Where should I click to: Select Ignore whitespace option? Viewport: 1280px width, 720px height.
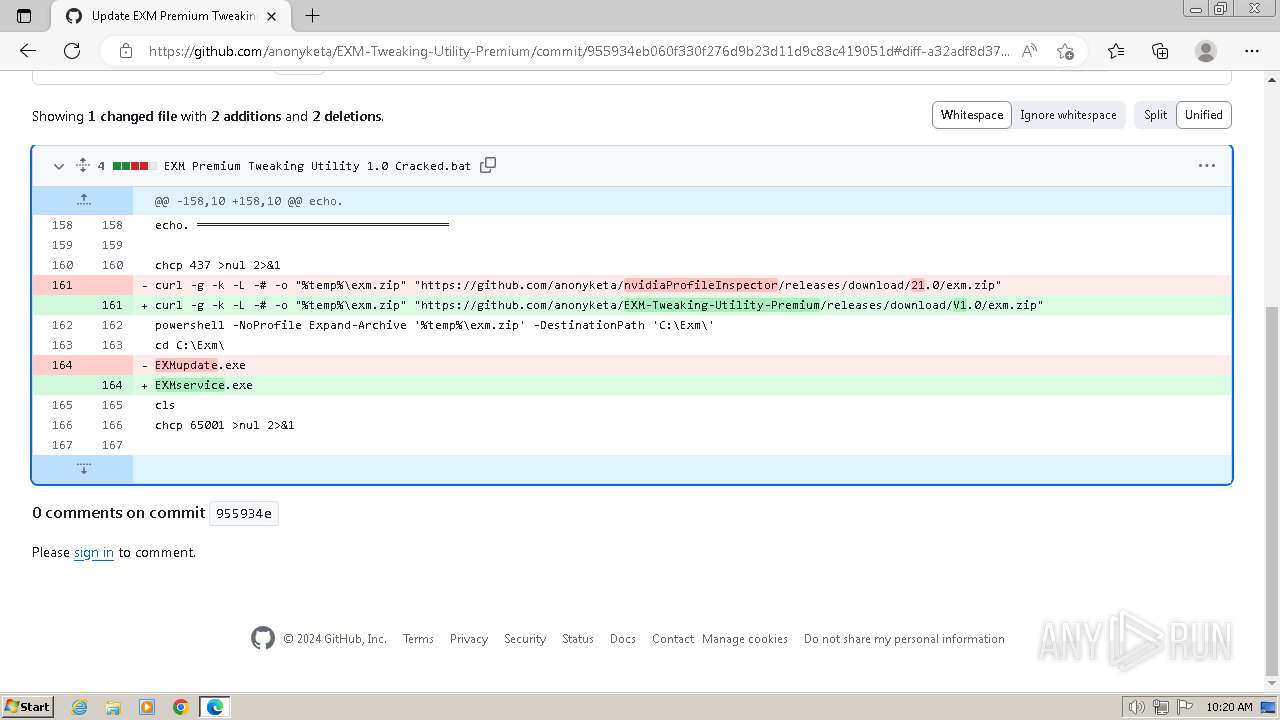pos(1068,115)
